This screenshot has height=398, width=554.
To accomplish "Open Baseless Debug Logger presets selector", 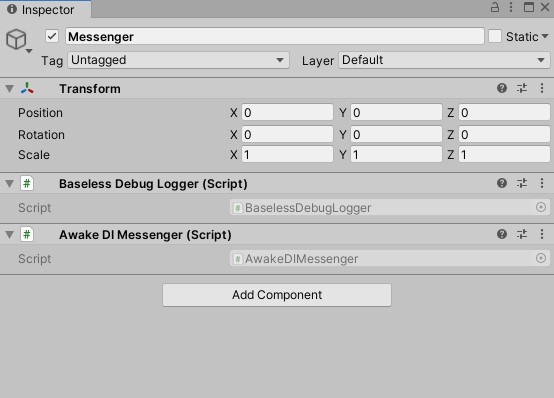I will (522, 183).
